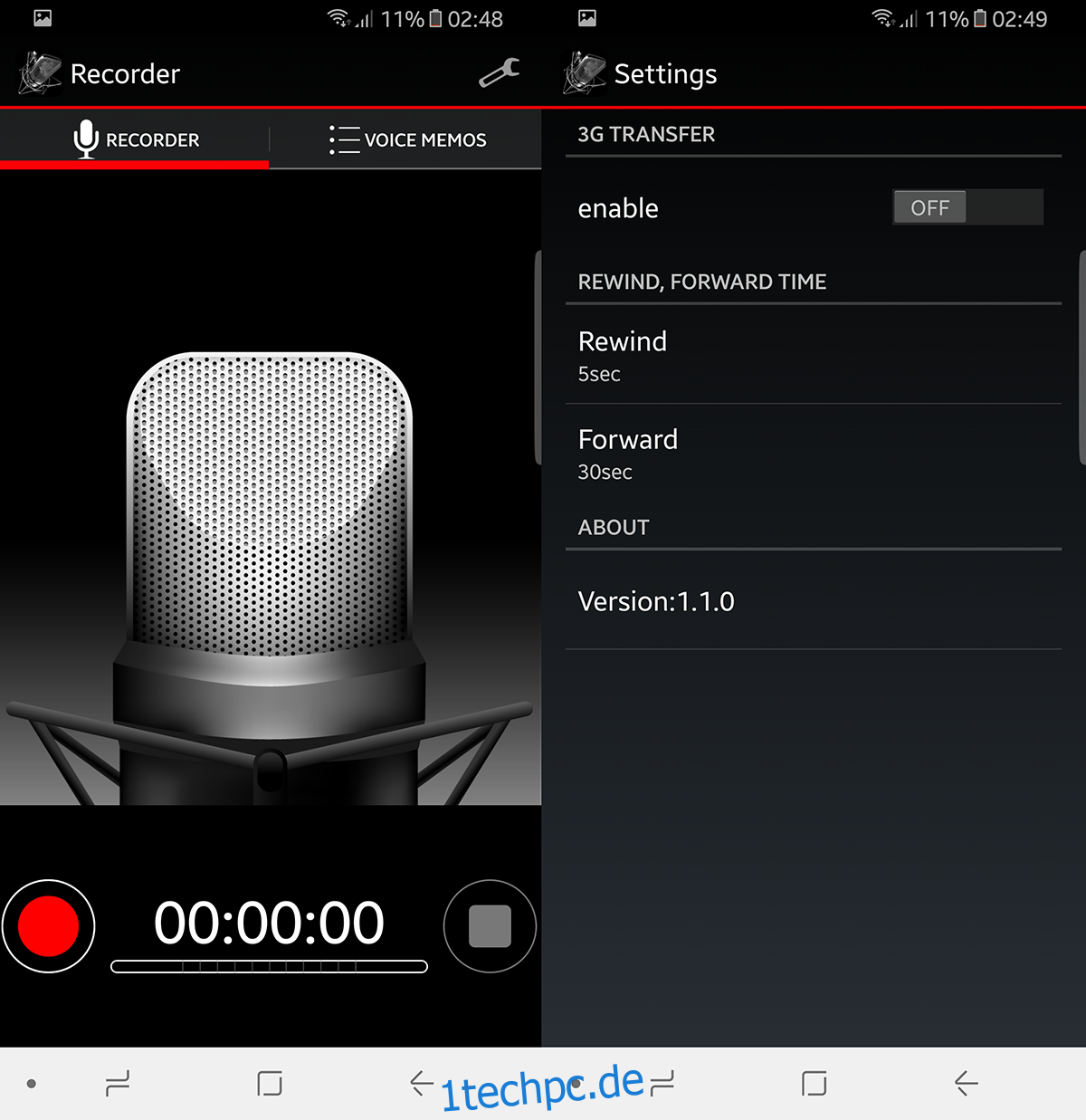Tap recents icon in Recorder navigation bar
The width and height of the screenshot is (1086, 1120).
click(118, 1083)
